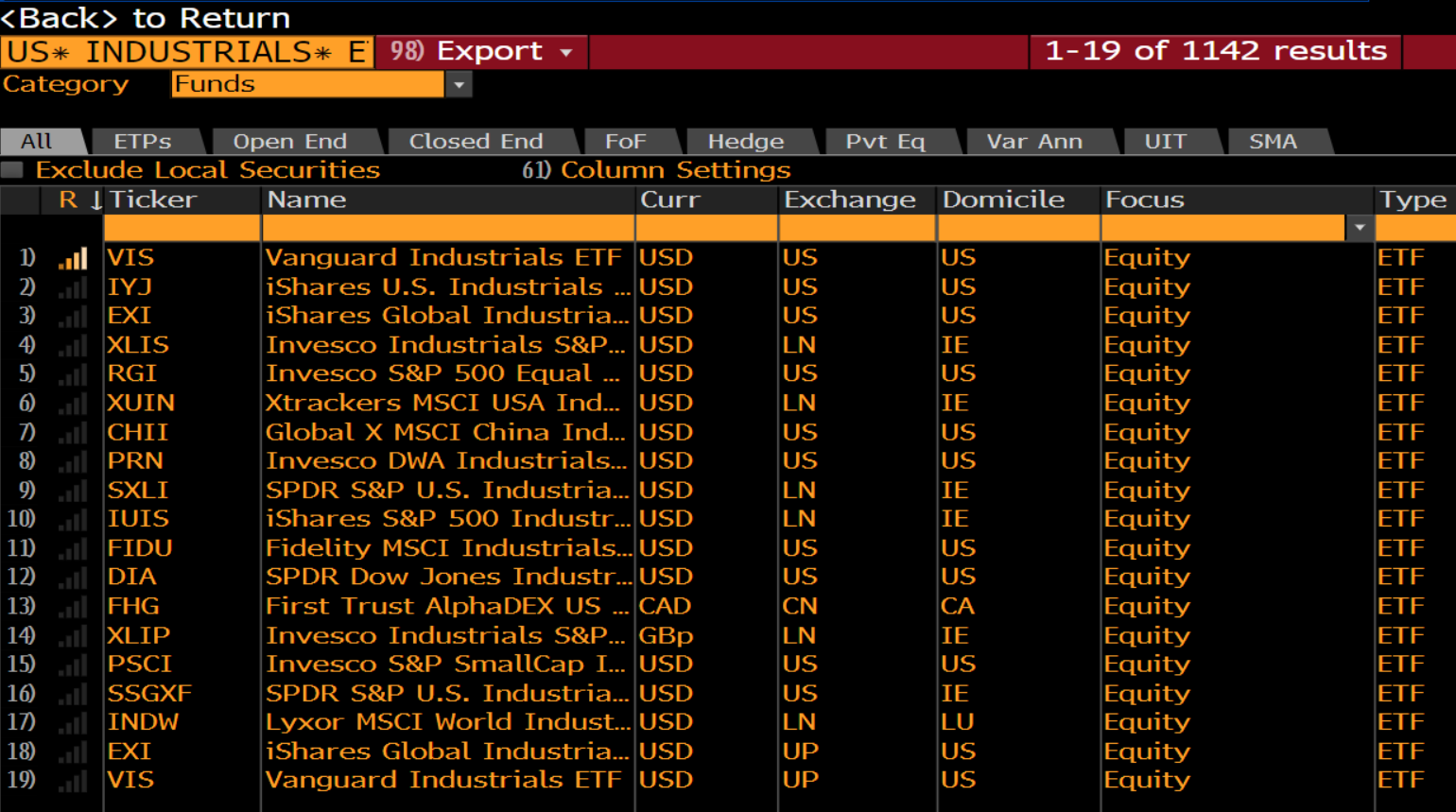Expand the Export dropdown menu
Image resolution: width=1456 pixels, height=812 pixels.
[566, 52]
